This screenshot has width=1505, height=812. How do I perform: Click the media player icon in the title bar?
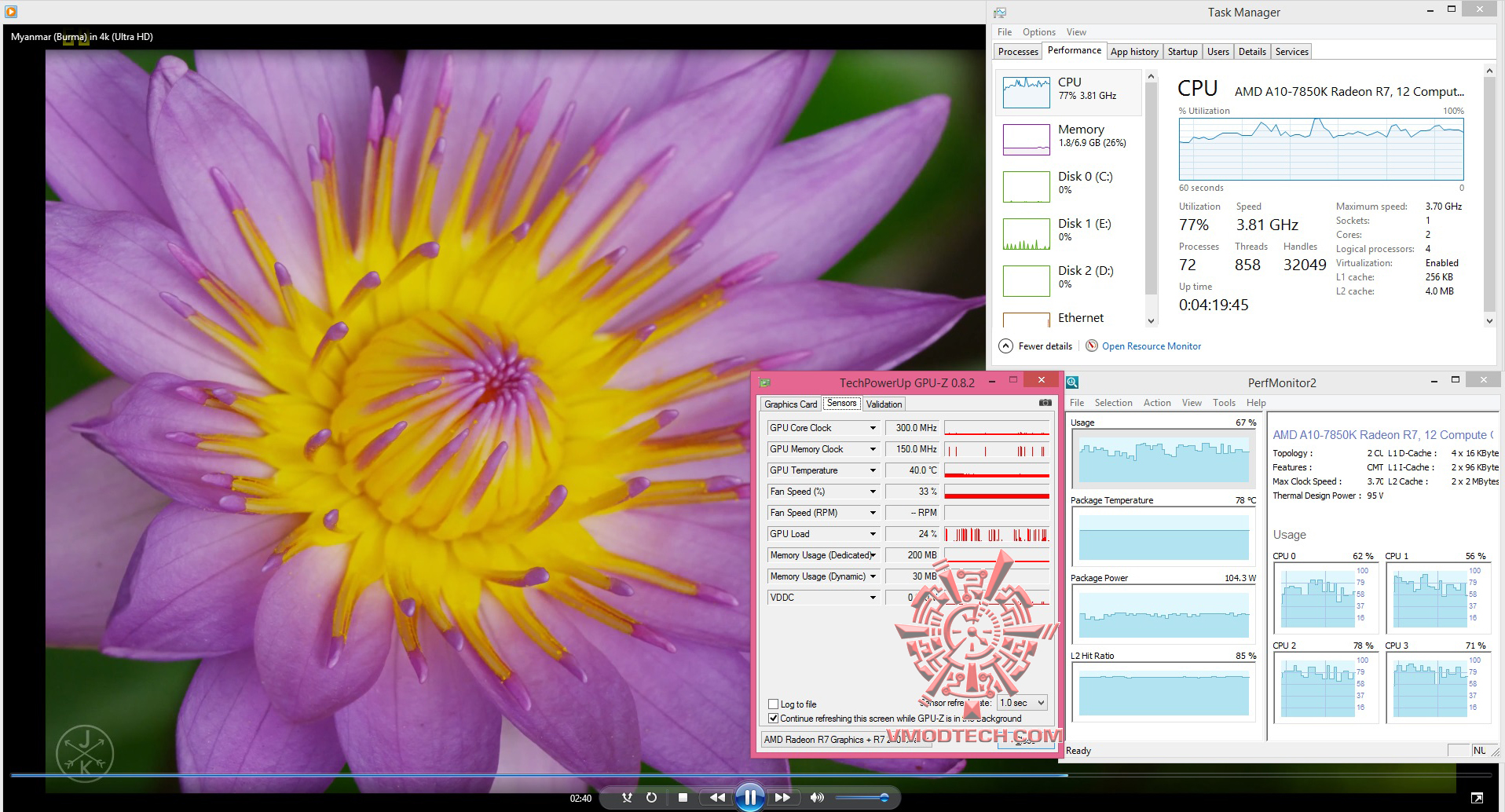click(11, 12)
